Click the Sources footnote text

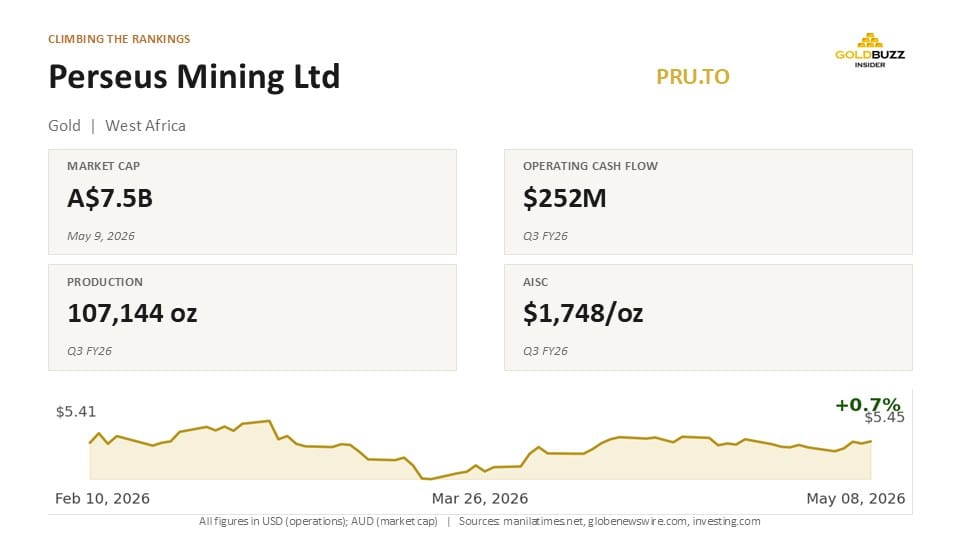[x=609, y=521]
